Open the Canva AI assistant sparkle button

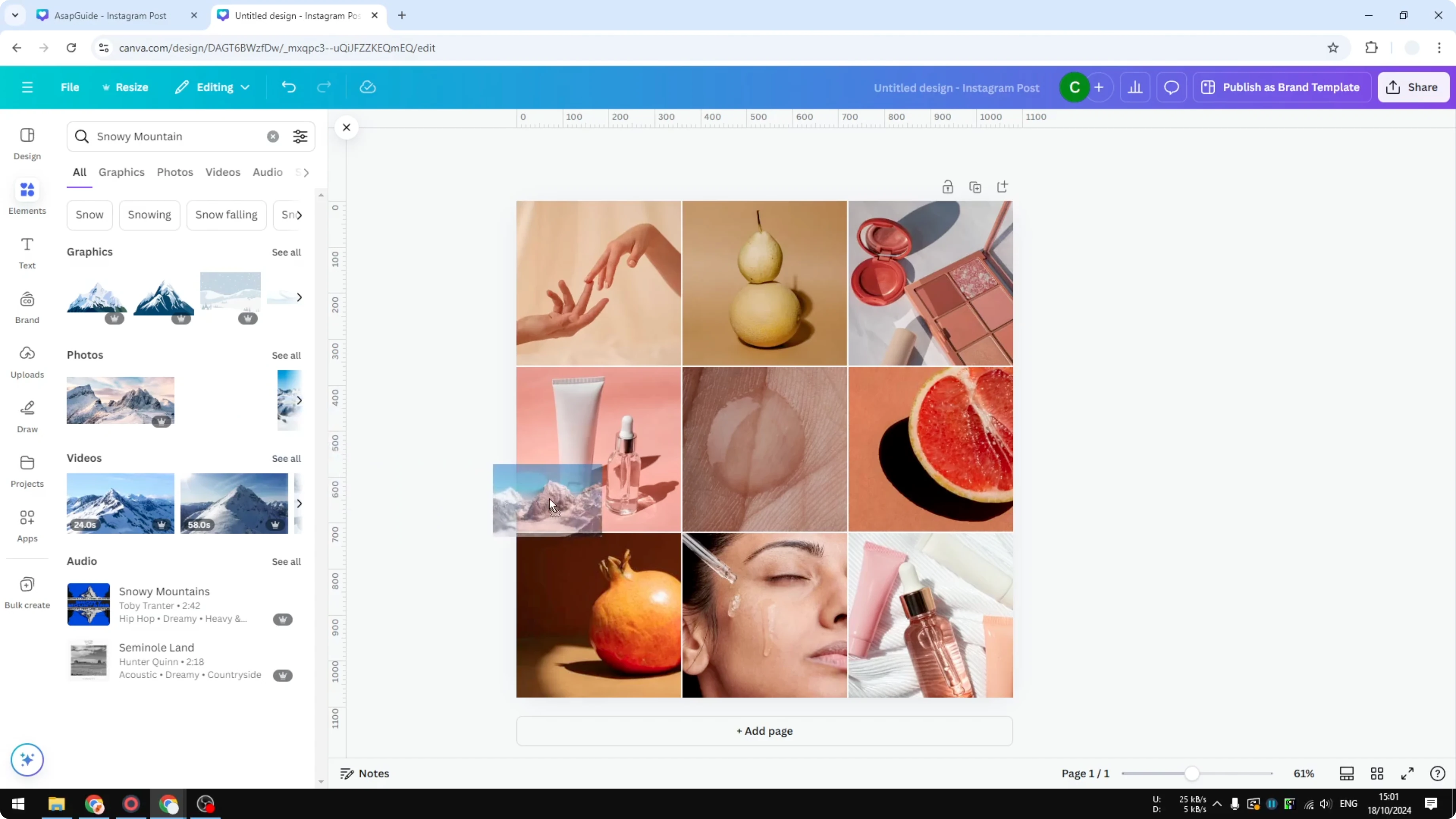coord(27,760)
